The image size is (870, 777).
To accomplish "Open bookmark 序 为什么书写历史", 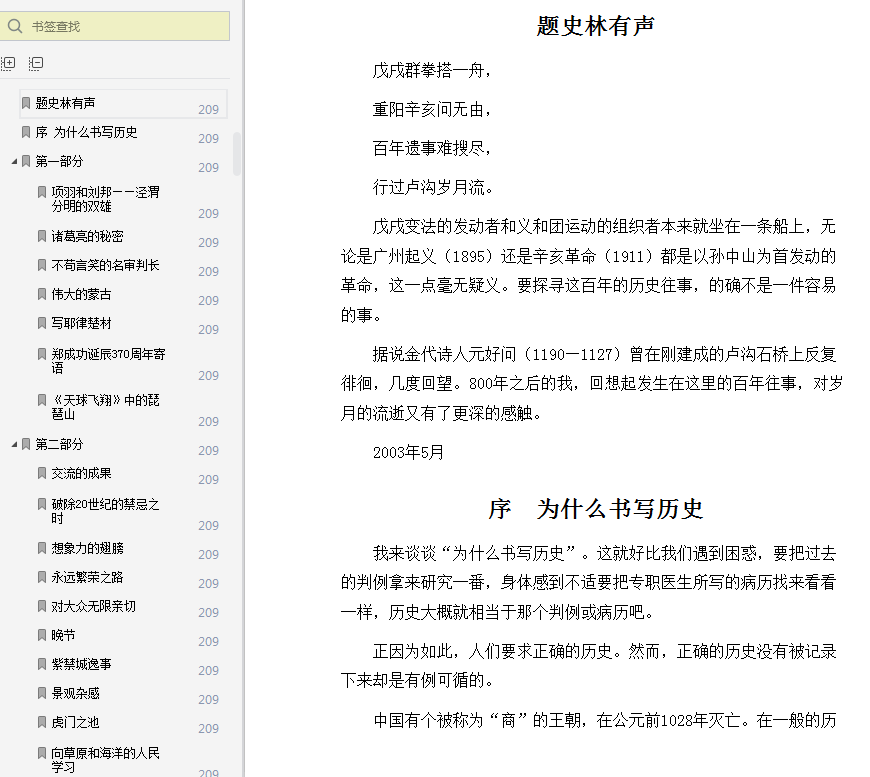I will (86, 132).
